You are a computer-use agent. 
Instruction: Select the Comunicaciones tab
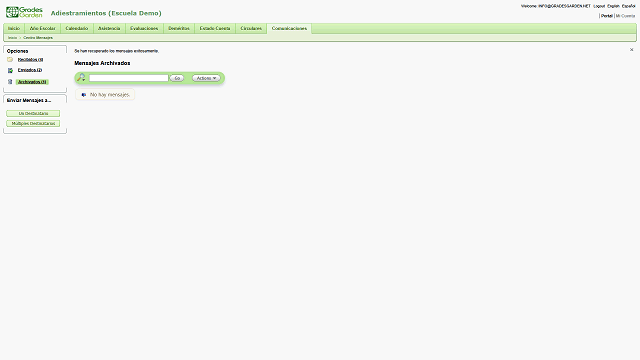(x=289, y=28)
